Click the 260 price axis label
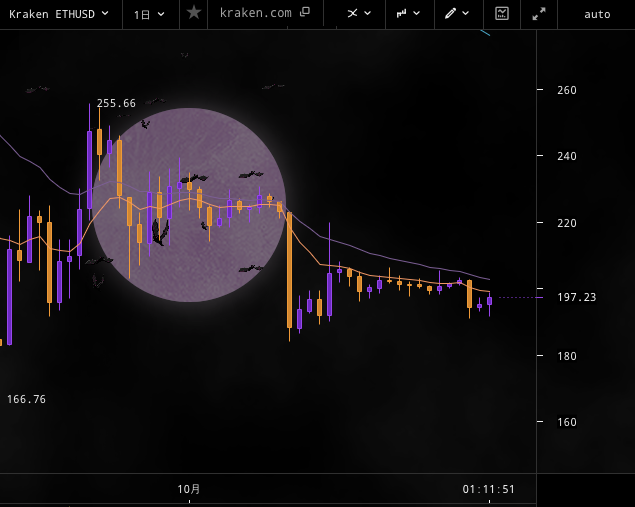This screenshot has height=507, width=635. pyautogui.click(x=567, y=90)
